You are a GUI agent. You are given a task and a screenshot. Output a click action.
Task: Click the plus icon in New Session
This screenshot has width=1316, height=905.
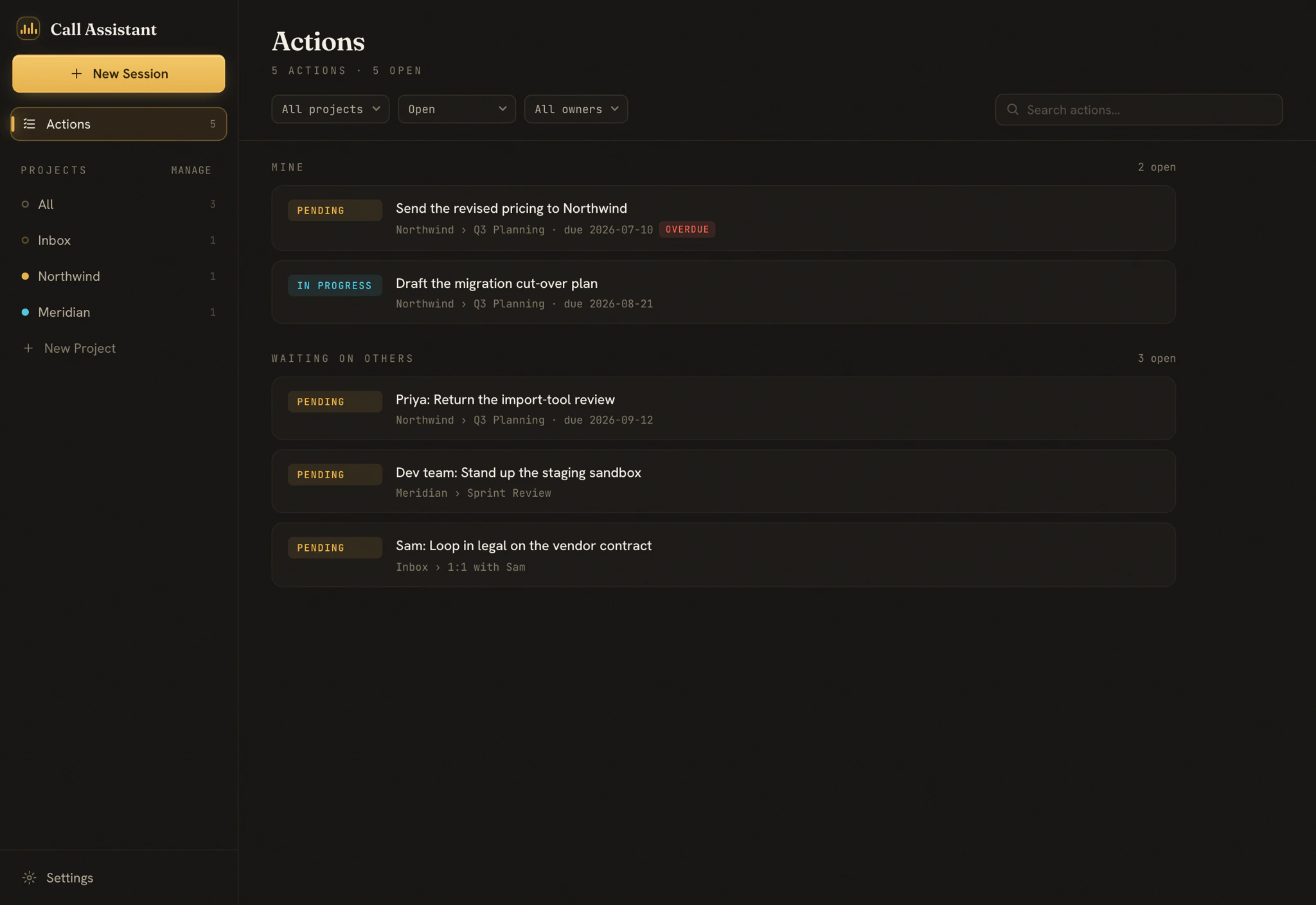(x=76, y=74)
